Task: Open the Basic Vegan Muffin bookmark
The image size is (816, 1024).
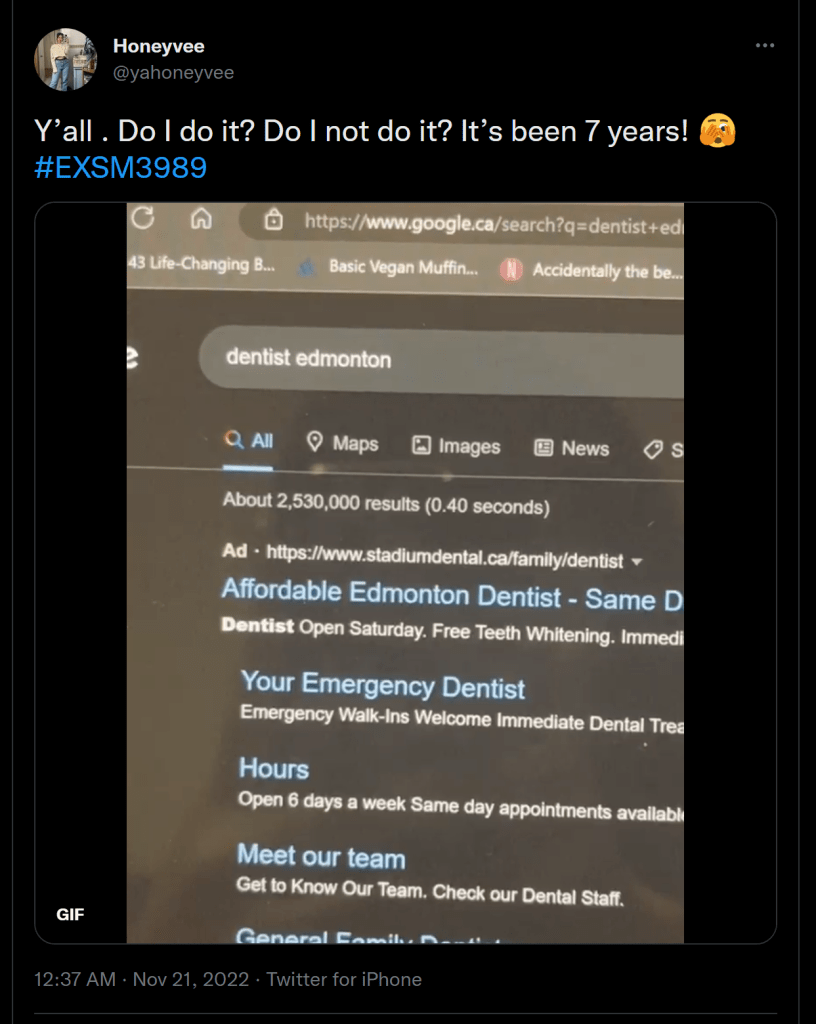Action: coord(403,268)
